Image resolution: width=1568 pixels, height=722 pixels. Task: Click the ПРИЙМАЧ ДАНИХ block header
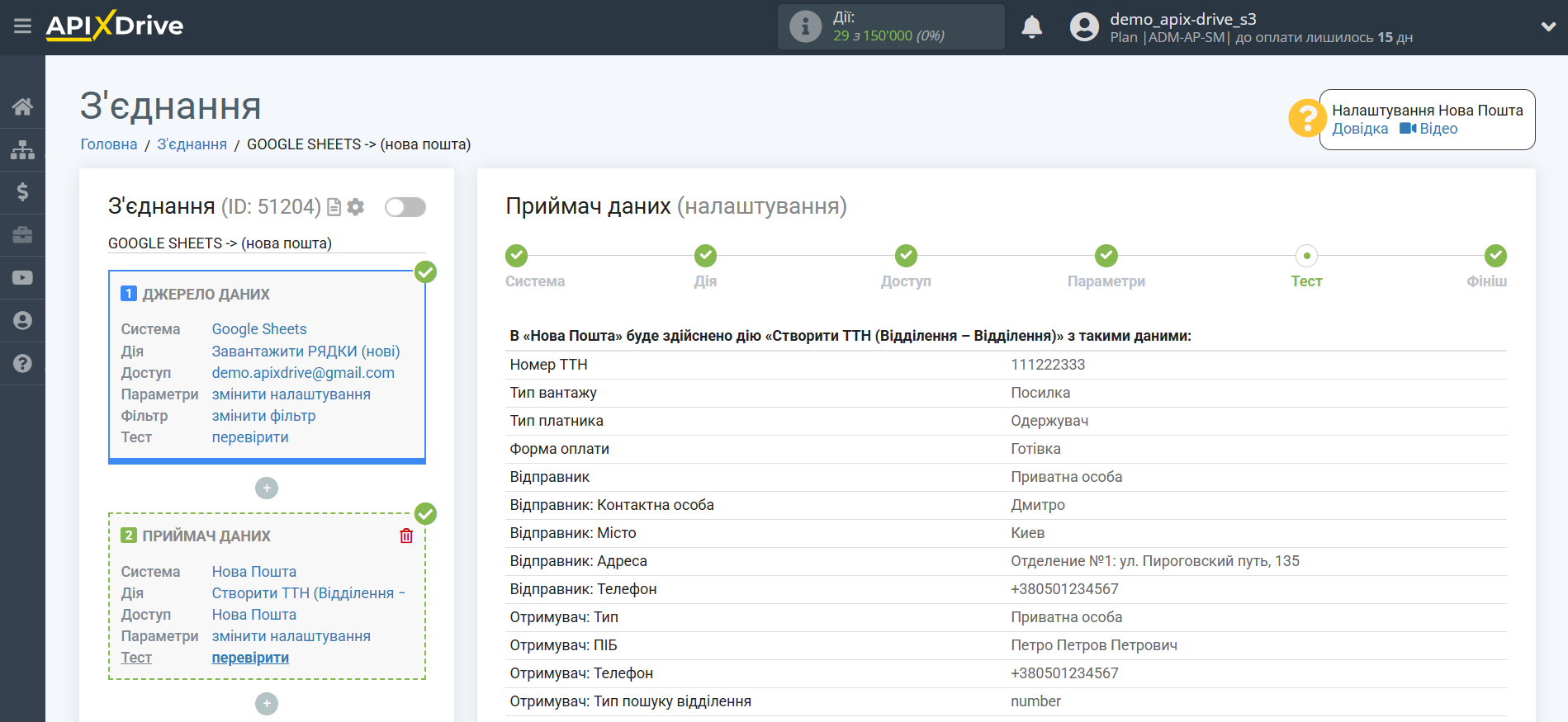tap(206, 536)
